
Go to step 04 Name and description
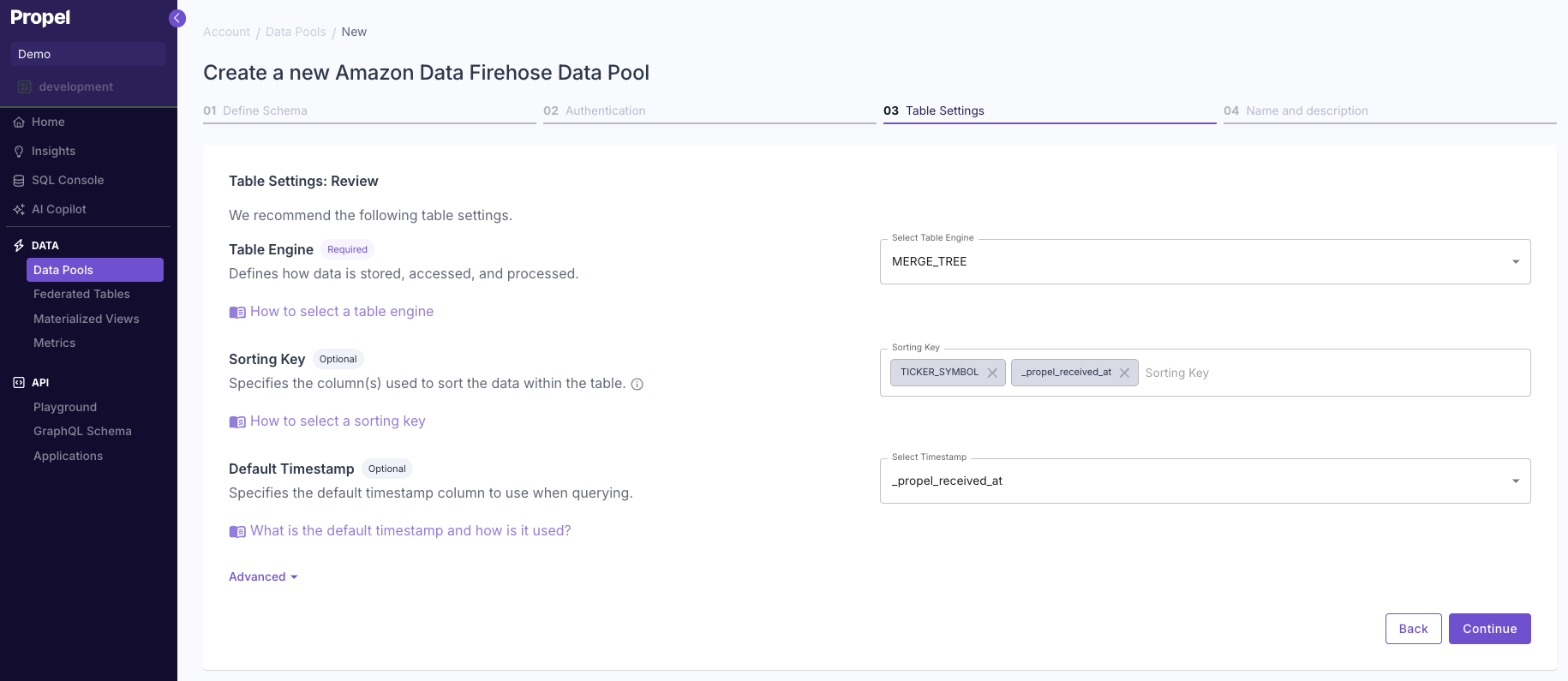(x=1390, y=111)
